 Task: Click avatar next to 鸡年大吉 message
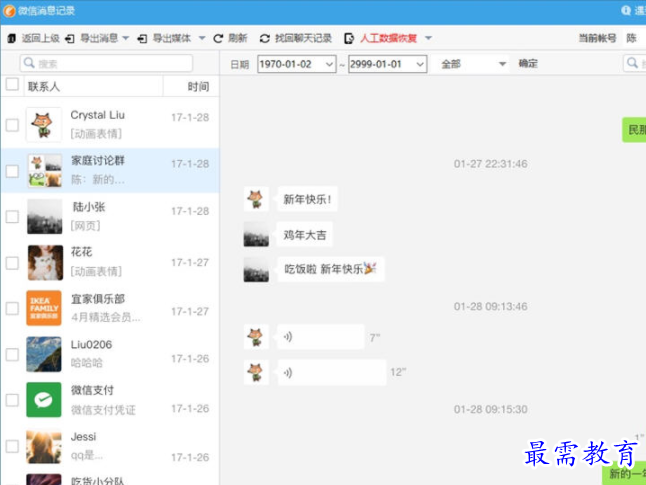pyautogui.click(x=256, y=234)
